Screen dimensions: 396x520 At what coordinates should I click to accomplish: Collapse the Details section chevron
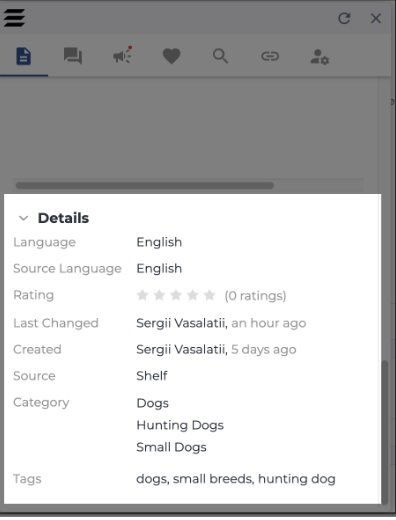(23, 218)
